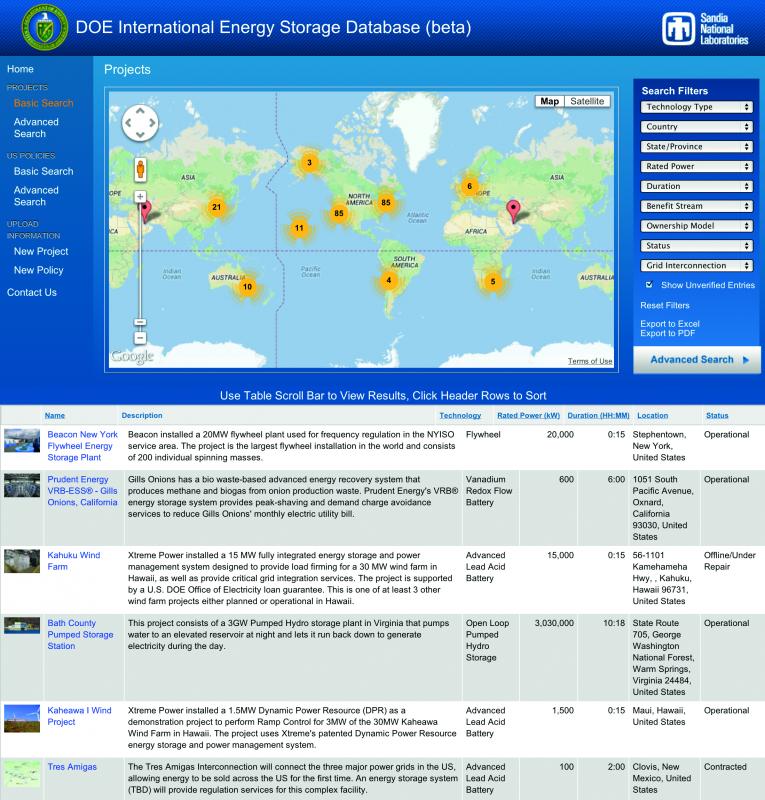
Task: Click the Advanced Search button
Action: (x=697, y=360)
